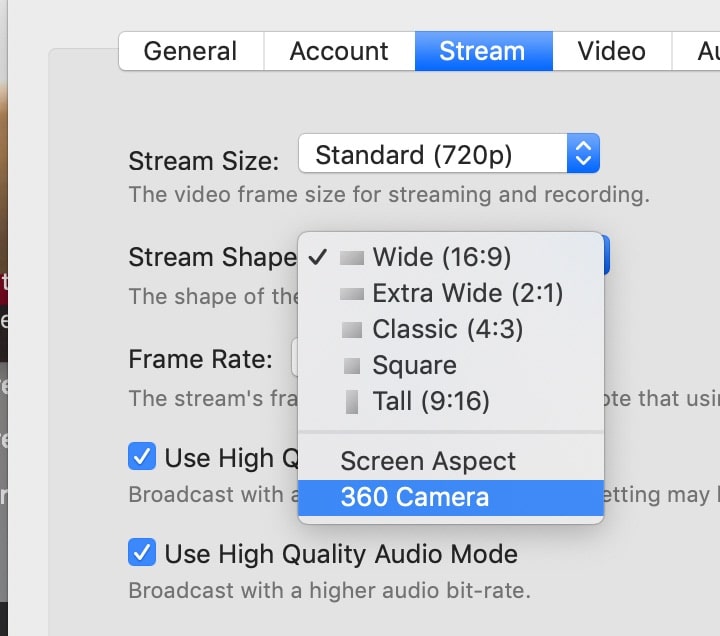Click the Extra Wide (2:1) shape icon
Screen dimensions: 720x636
pos(352,294)
